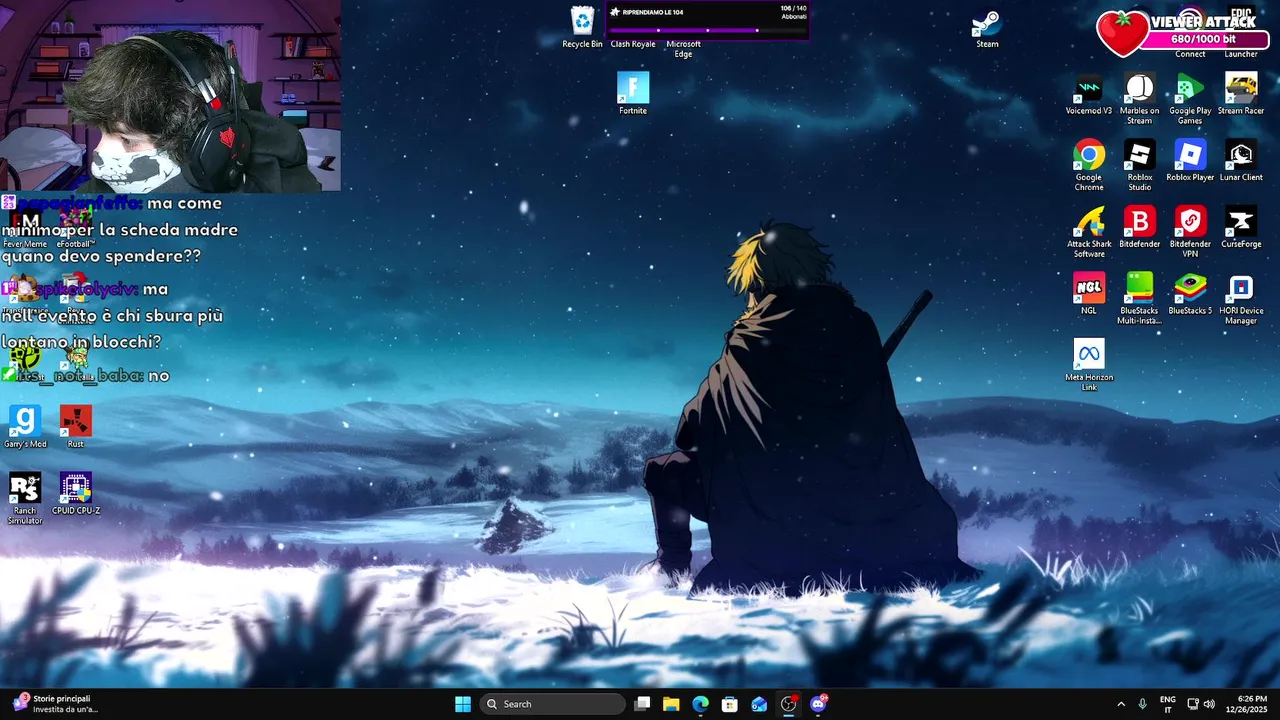Viewport: 1280px width, 720px height.
Task: Select the Fortnite desktop icon
Action: 633,93
